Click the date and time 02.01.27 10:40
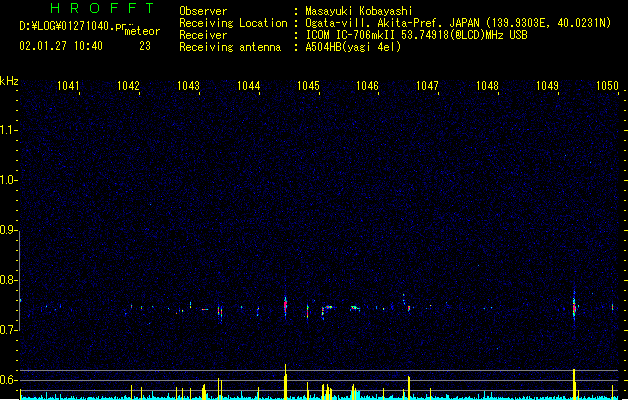This screenshot has width=629, height=400. pyautogui.click(x=61, y=46)
